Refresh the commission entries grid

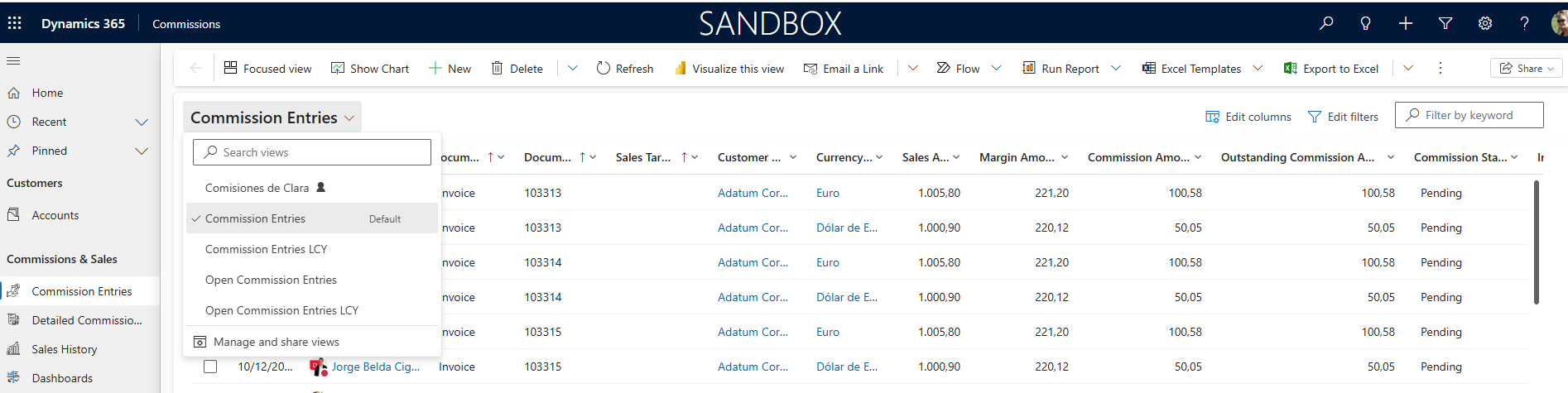pos(625,68)
